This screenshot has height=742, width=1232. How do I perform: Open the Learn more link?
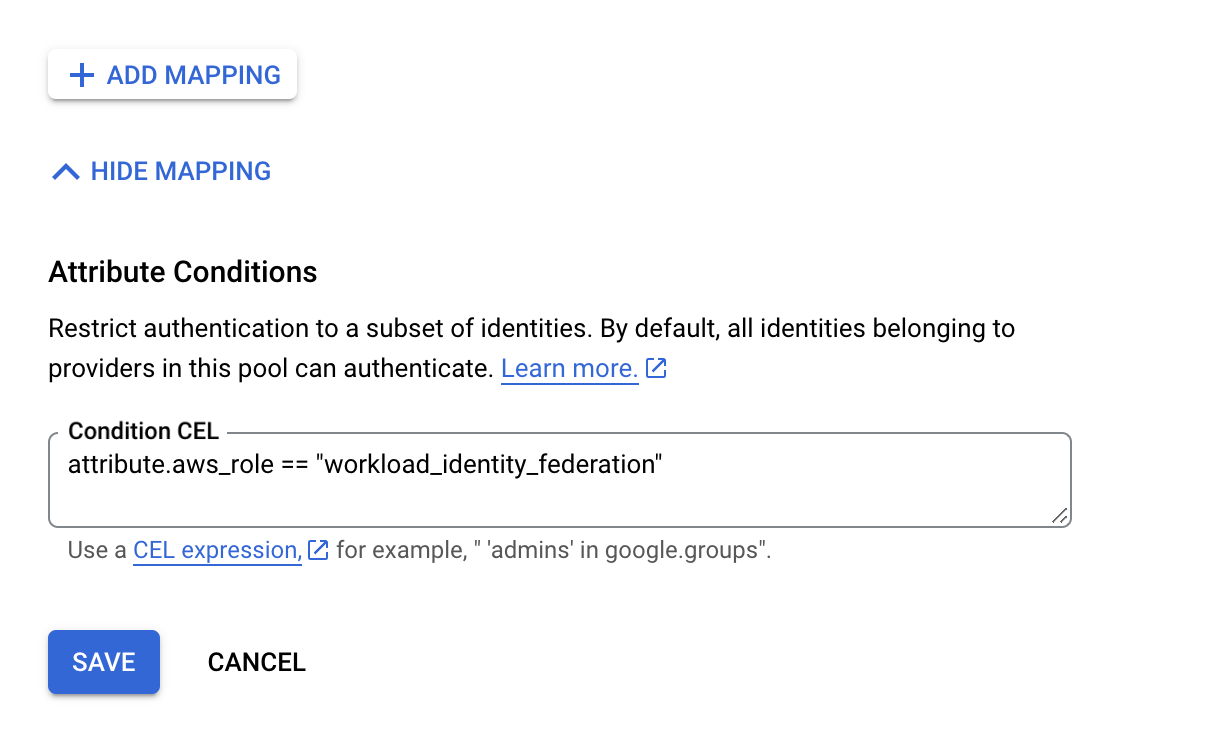[569, 369]
